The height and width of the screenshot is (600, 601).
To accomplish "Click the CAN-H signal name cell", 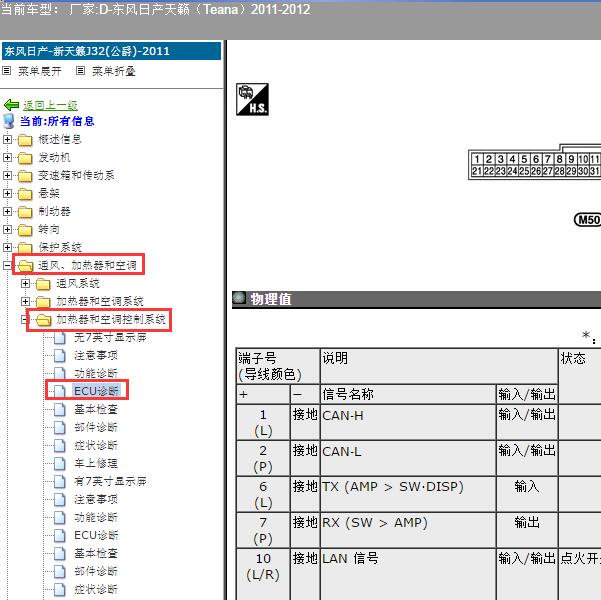I will 408,422.
